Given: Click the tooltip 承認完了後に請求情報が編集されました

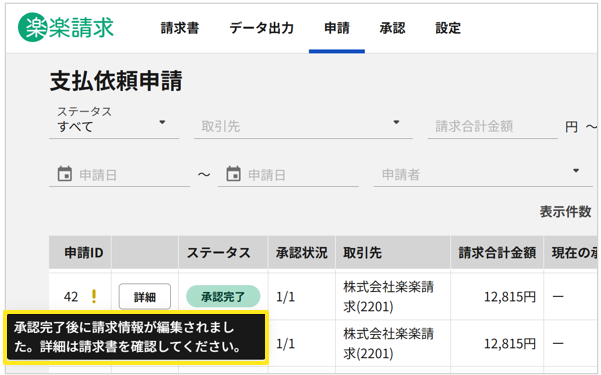Looking at the screenshot, I should pyautogui.click(x=136, y=337).
